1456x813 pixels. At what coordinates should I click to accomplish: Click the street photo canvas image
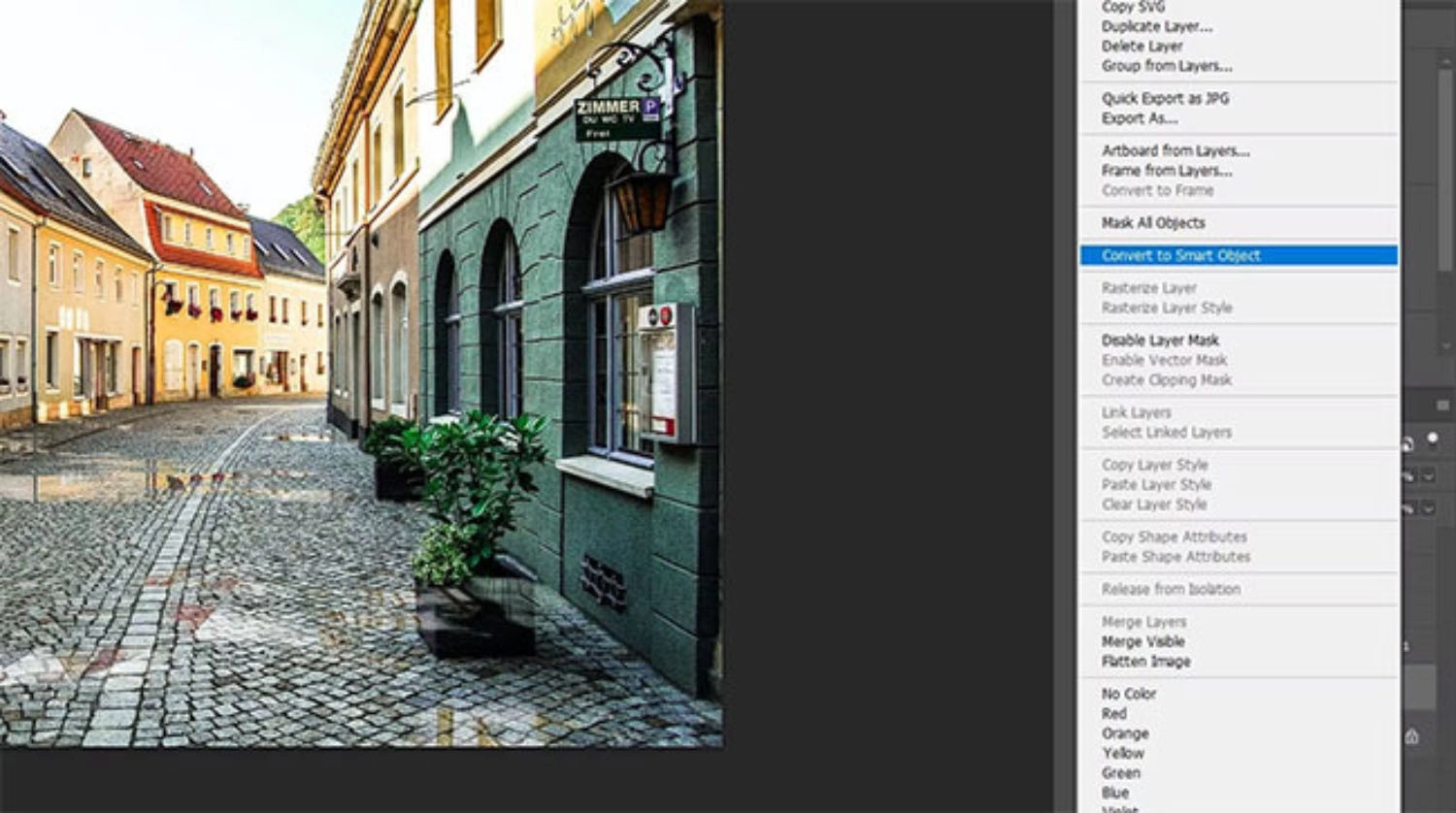tap(360, 374)
